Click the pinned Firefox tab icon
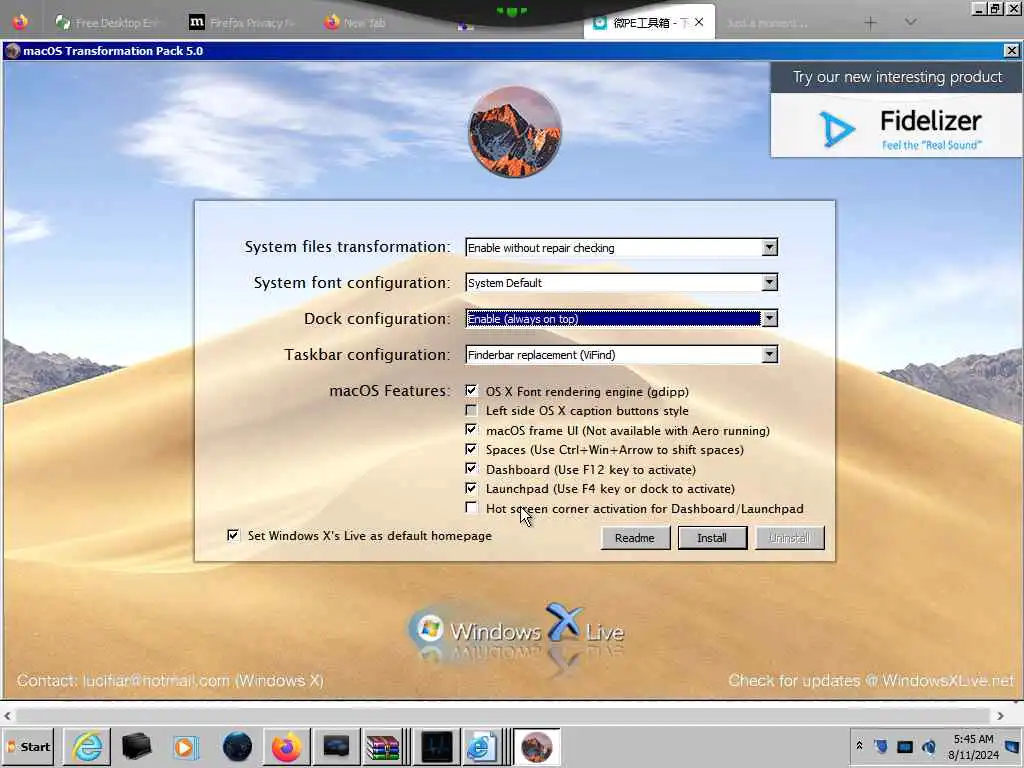Screen dimensions: 1024x768 coord(20,22)
